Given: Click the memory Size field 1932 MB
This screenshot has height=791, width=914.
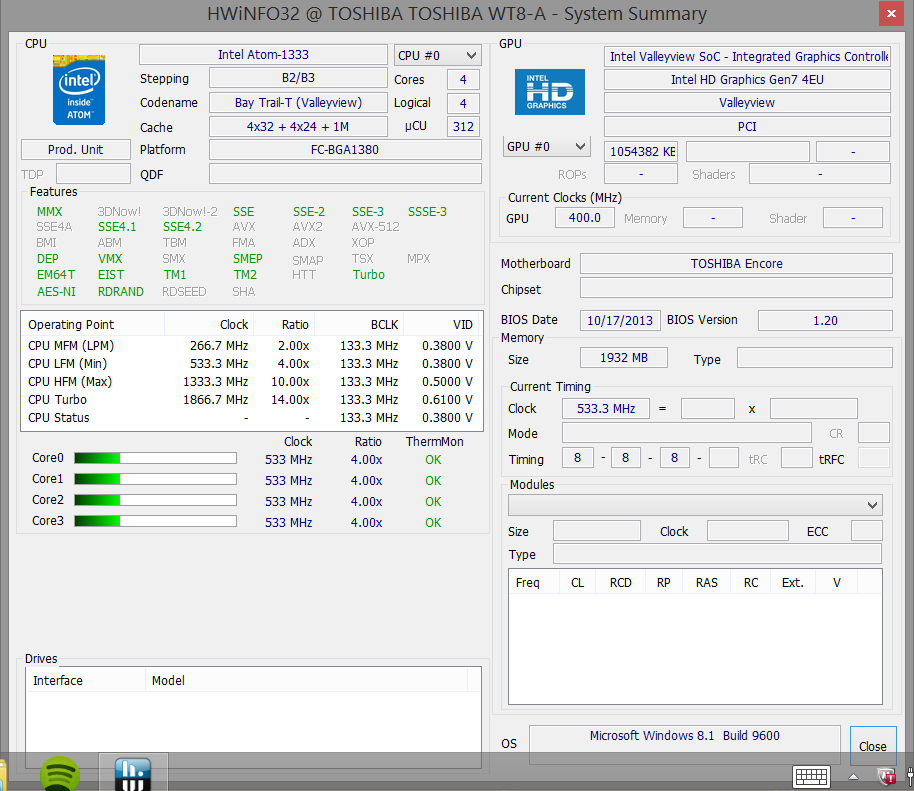Looking at the screenshot, I should click(x=624, y=358).
